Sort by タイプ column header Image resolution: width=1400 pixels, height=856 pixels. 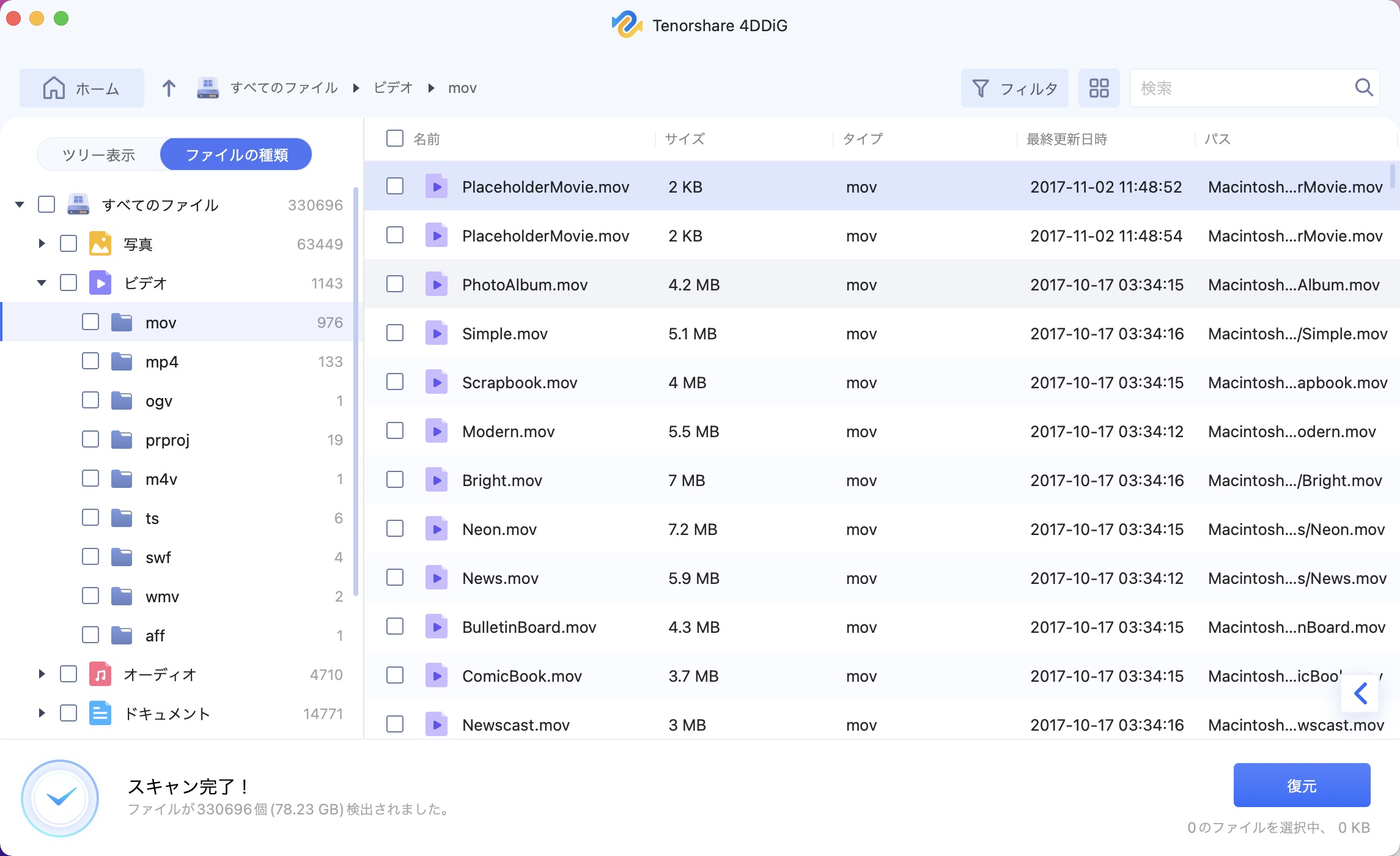click(x=863, y=139)
